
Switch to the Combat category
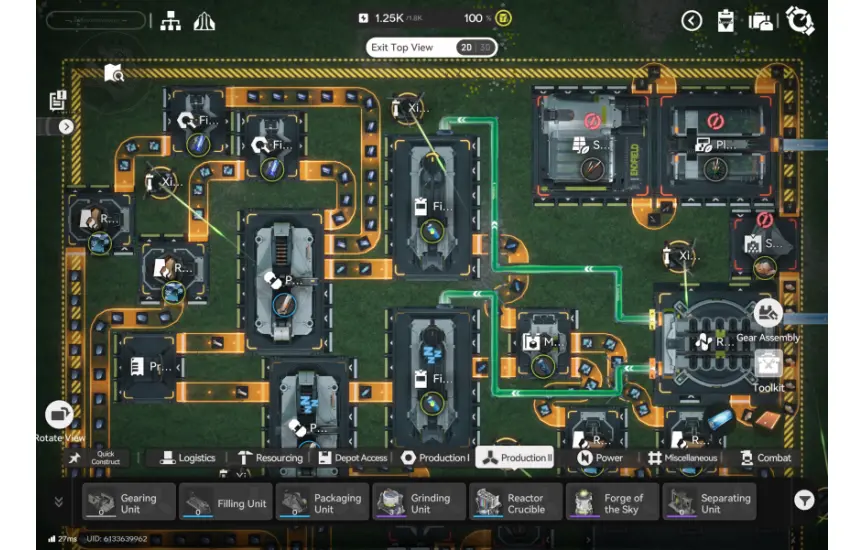[766, 458]
